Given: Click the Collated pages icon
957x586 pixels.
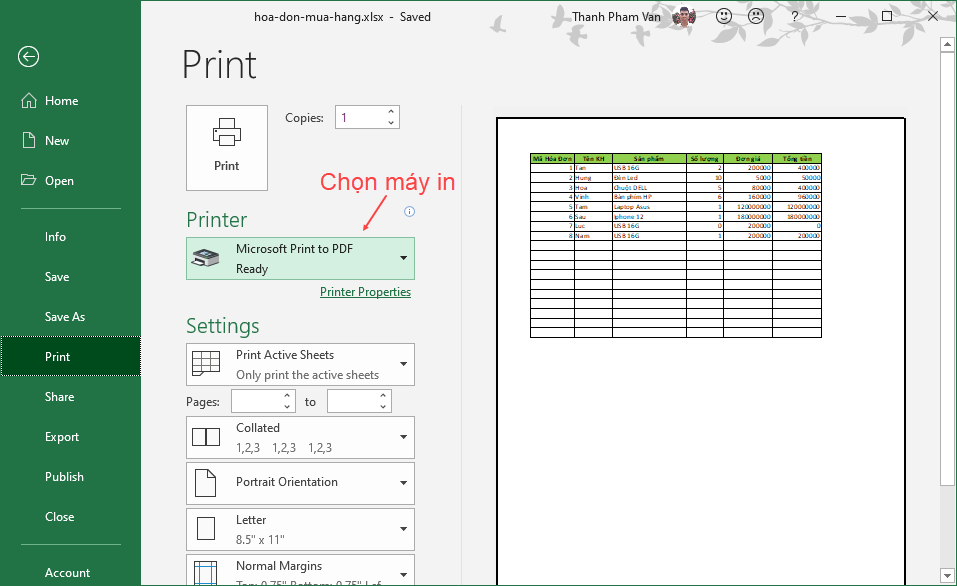Looking at the screenshot, I should click(206, 437).
